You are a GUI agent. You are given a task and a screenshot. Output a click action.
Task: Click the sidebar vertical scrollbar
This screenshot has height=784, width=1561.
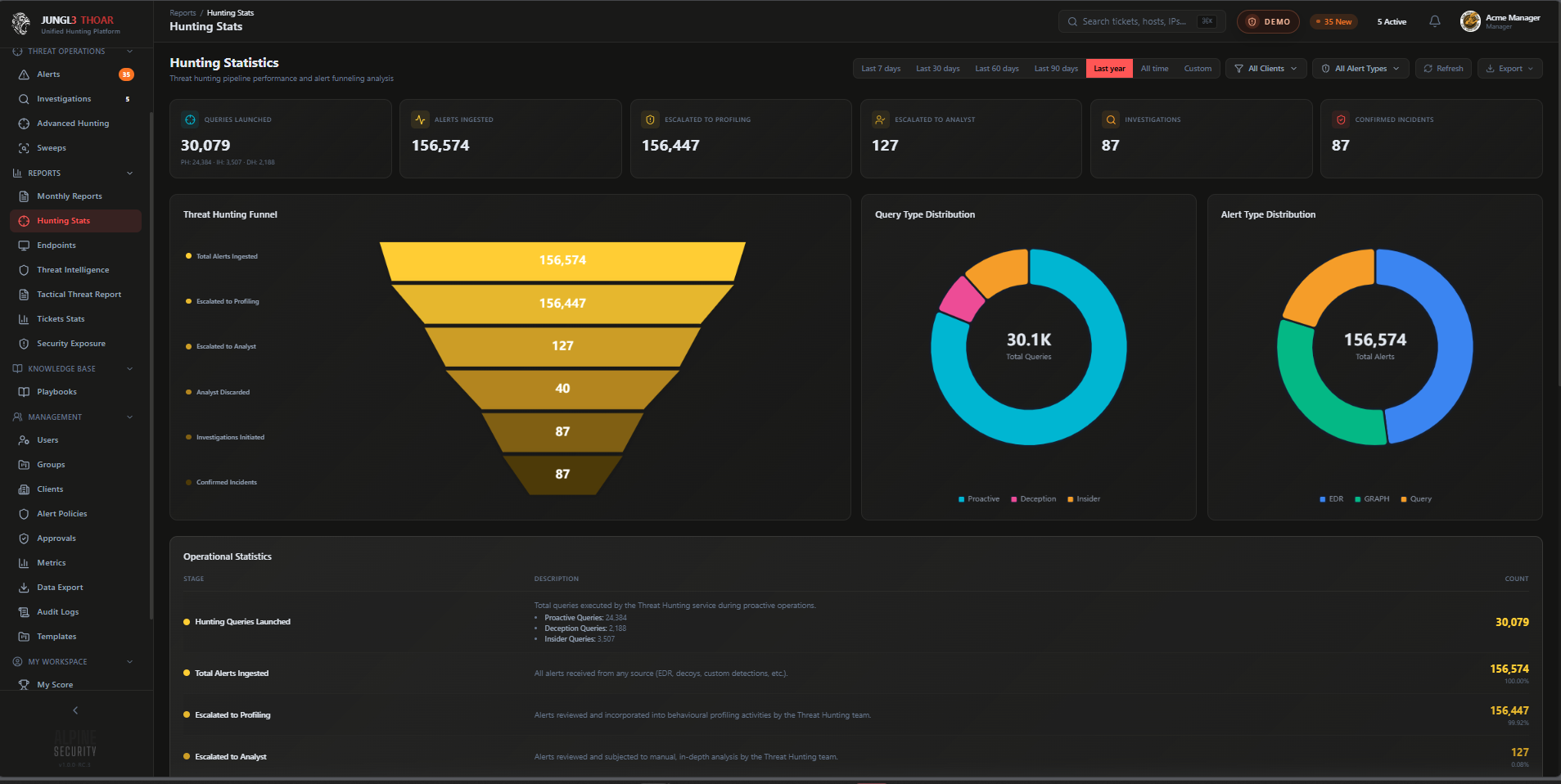(151, 364)
